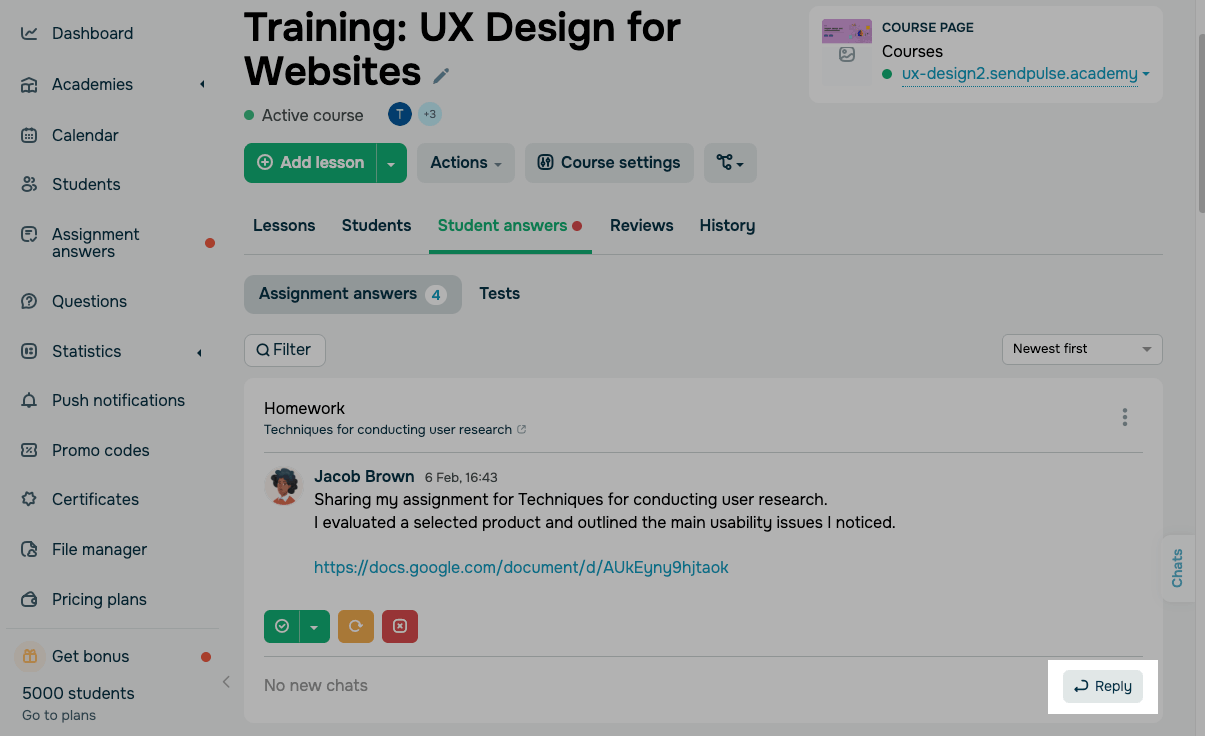Switch to the Tests sub-tab
This screenshot has width=1205, height=736.
pos(499,294)
